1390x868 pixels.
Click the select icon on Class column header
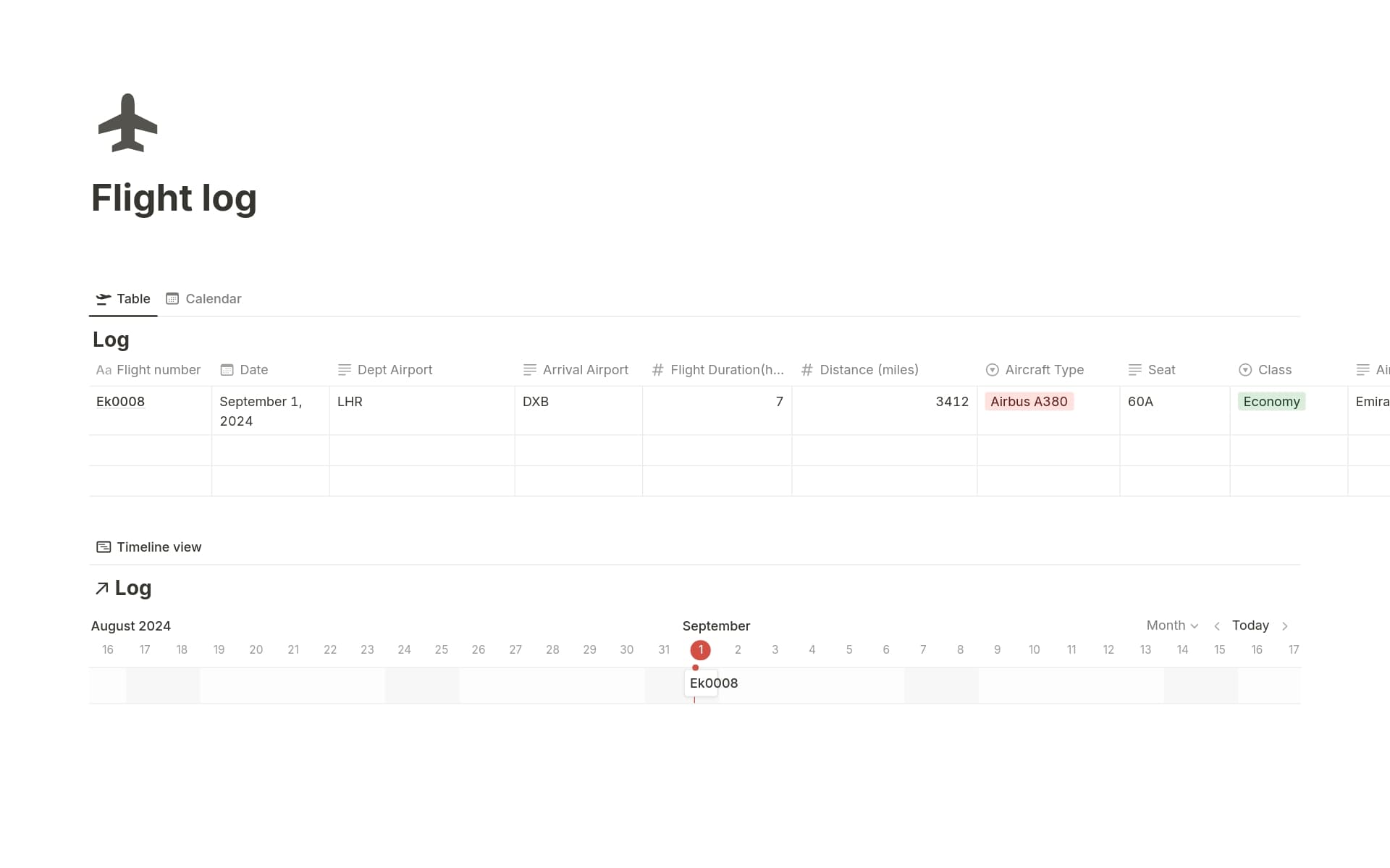coord(1245,370)
